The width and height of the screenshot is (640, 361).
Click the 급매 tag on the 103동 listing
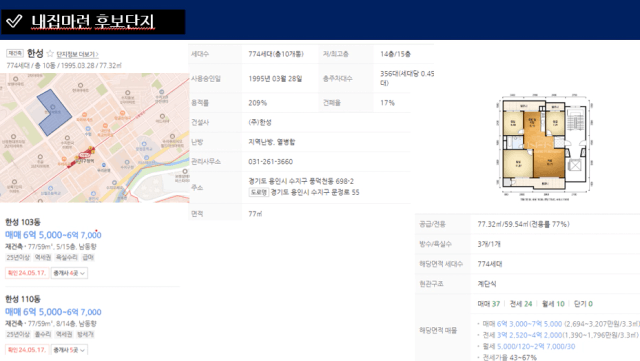(x=88, y=257)
